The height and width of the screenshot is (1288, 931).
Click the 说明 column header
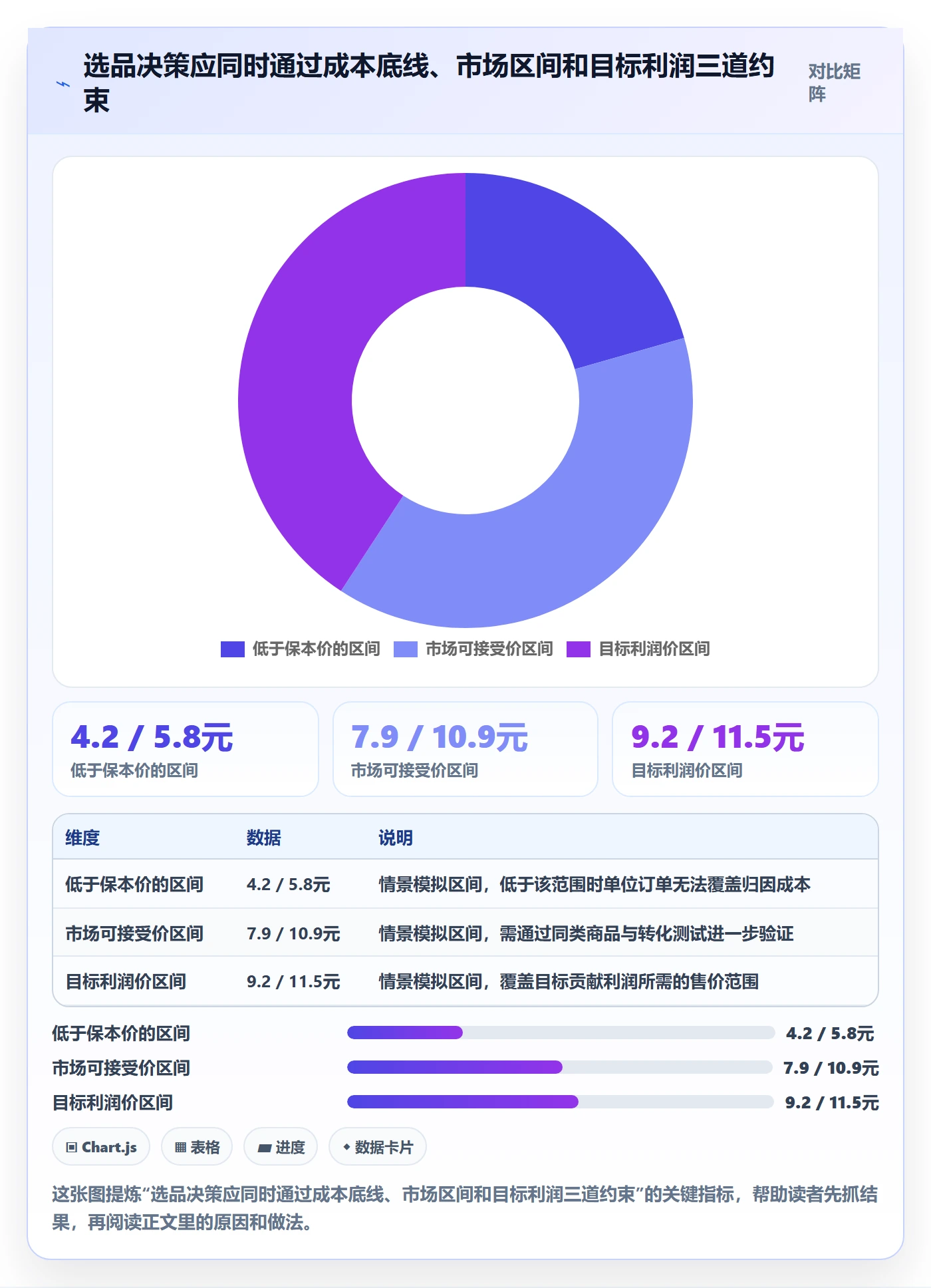click(396, 838)
